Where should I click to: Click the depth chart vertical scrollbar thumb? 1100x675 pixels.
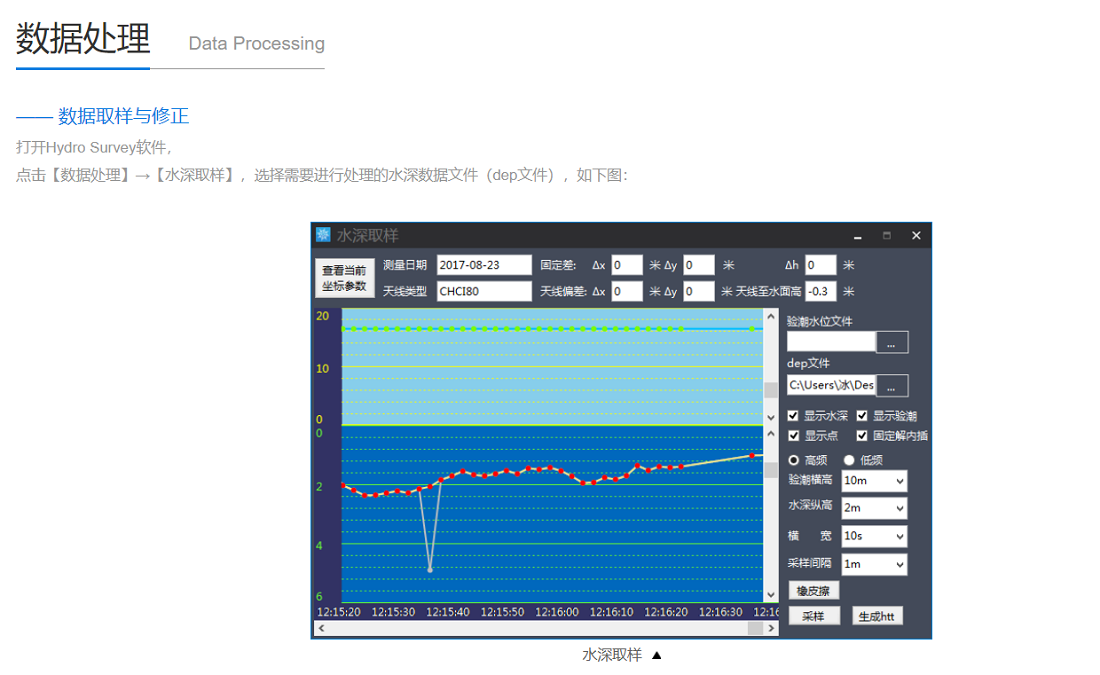(x=770, y=468)
